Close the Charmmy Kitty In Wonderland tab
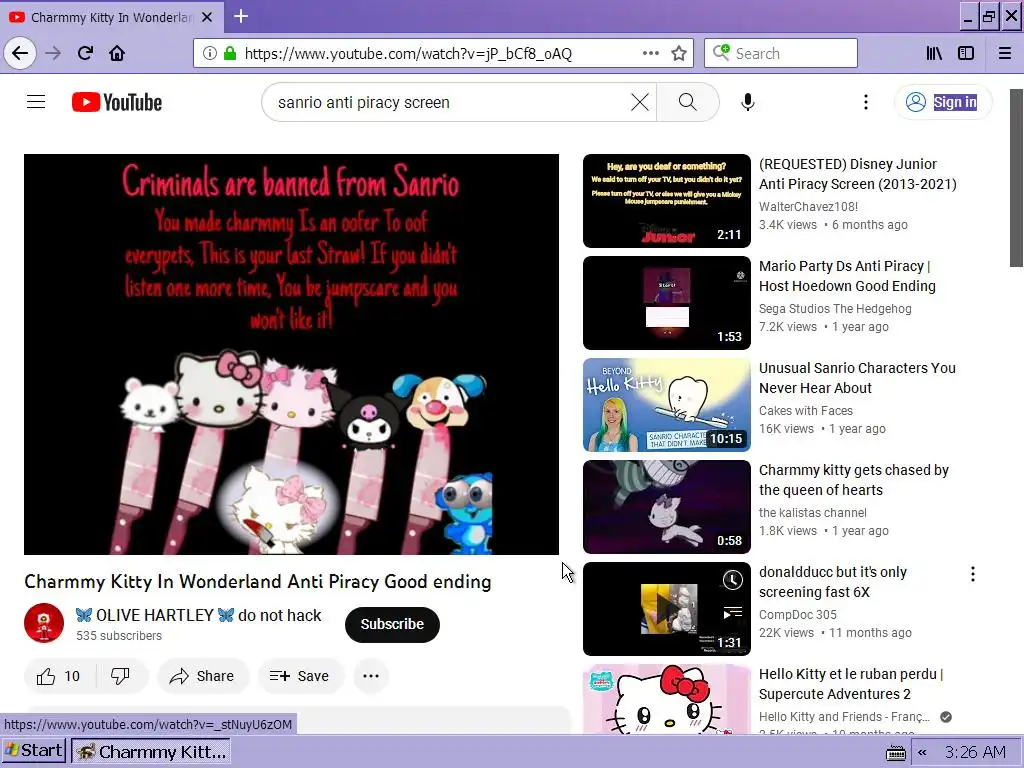Image resolution: width=1024 pixels, height=768 pixels. pos(207,17)
